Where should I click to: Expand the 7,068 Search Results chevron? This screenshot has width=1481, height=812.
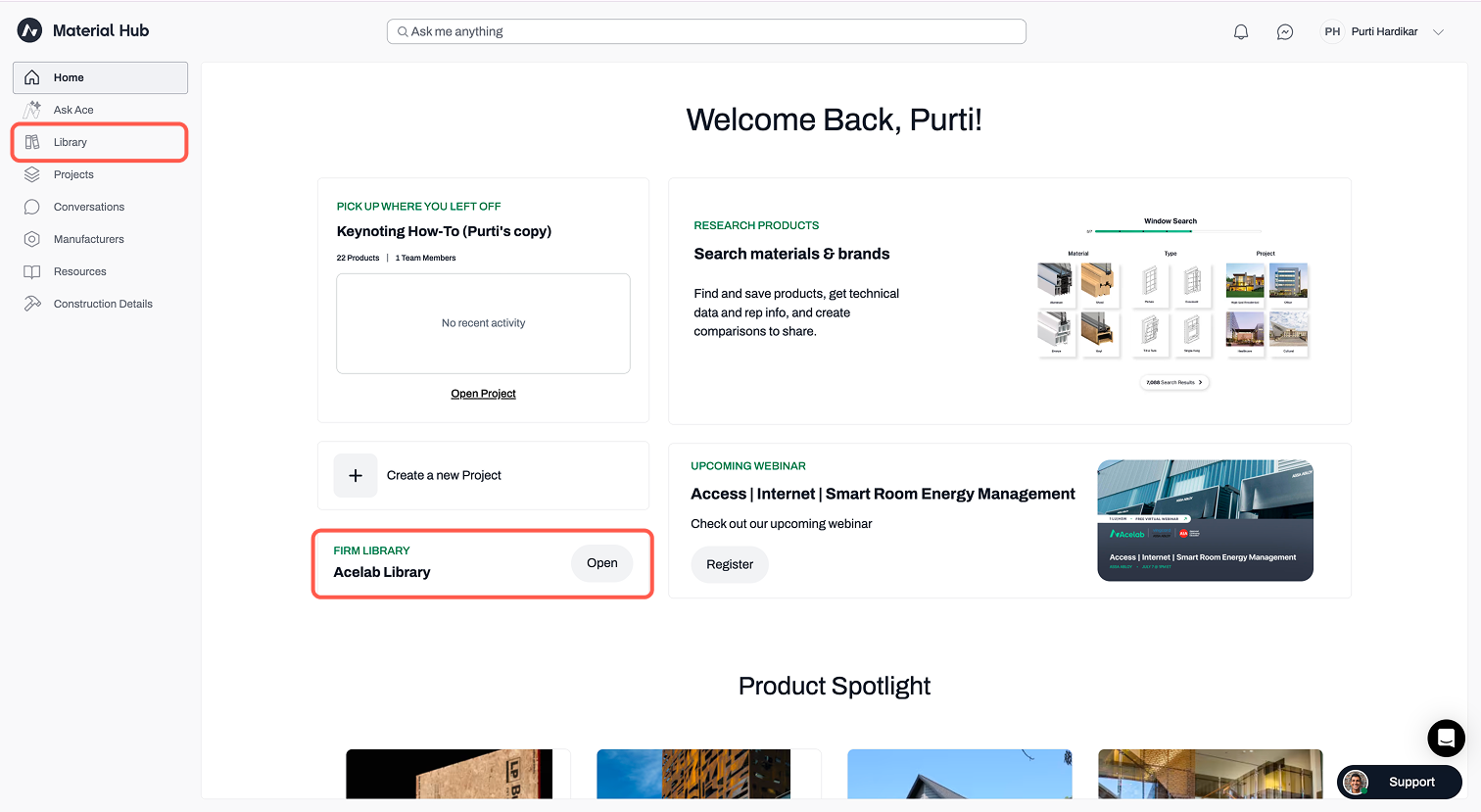[1200, 382]
